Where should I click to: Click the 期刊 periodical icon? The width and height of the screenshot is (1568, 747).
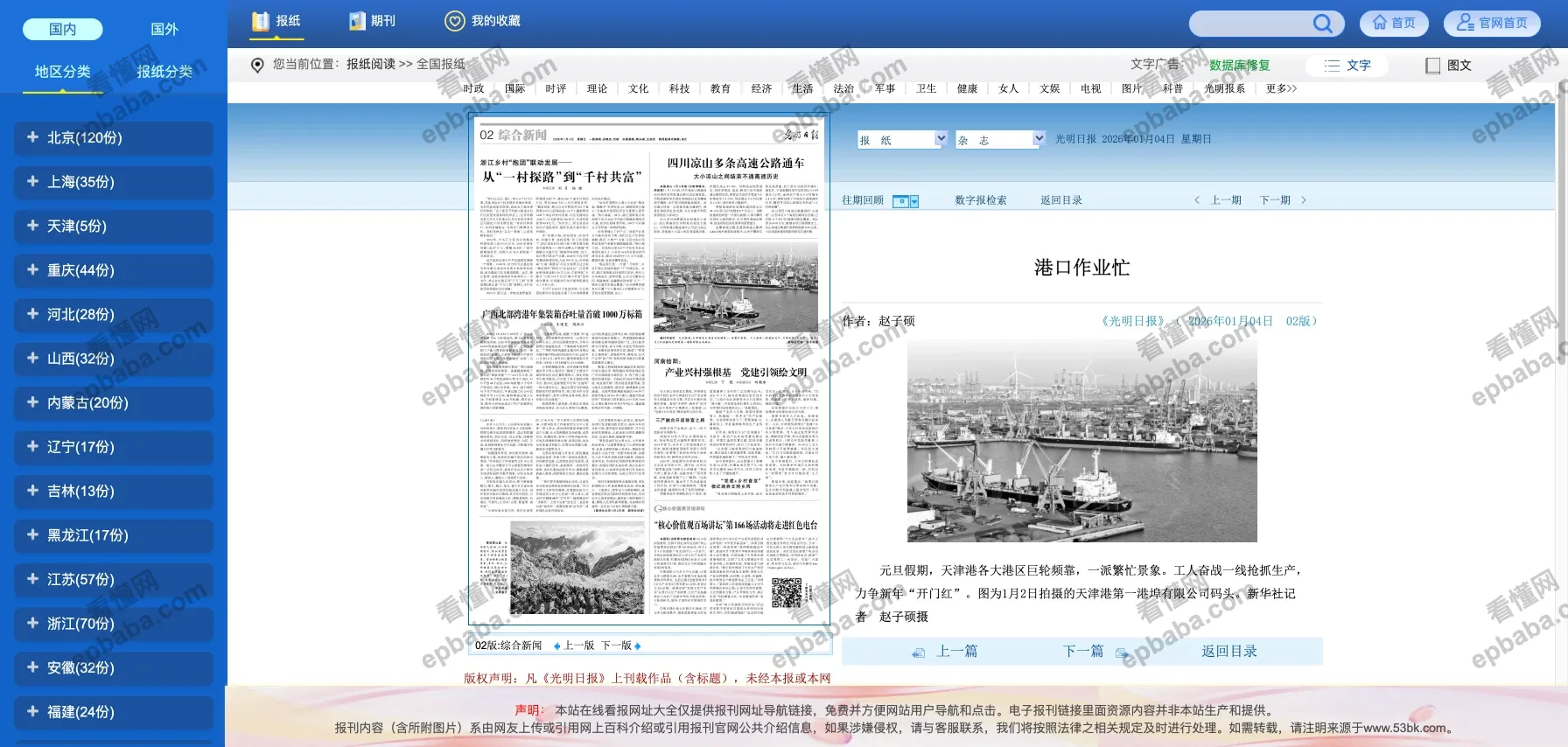click(357, 21)
